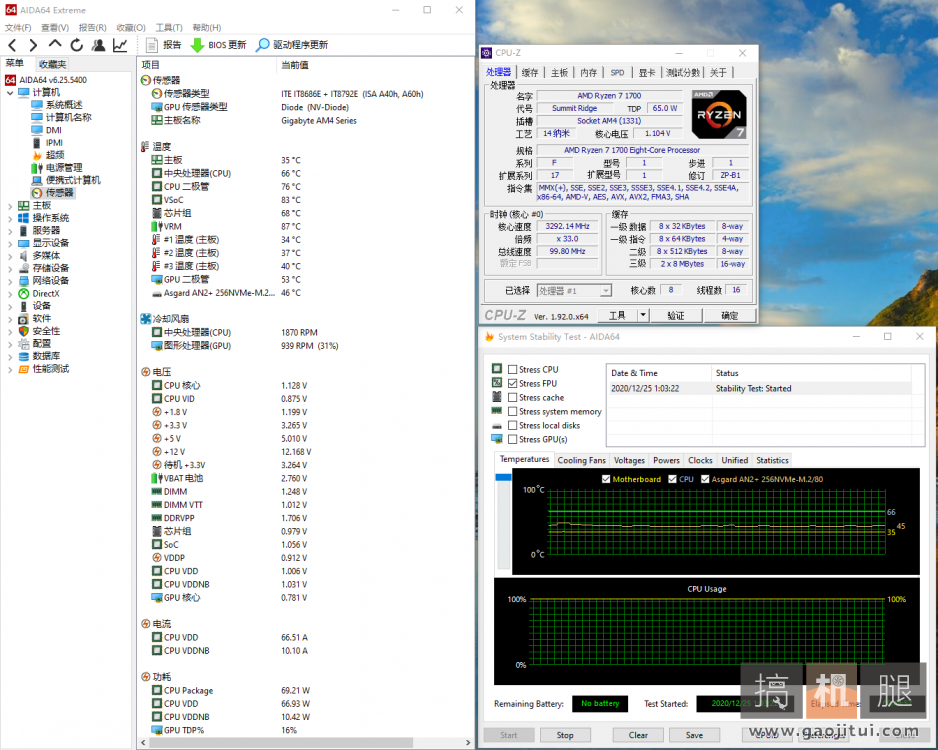Click the CPU-Z 验证 button
The width and height of the screenshot is (938, 750).
[x=676, y=315]
